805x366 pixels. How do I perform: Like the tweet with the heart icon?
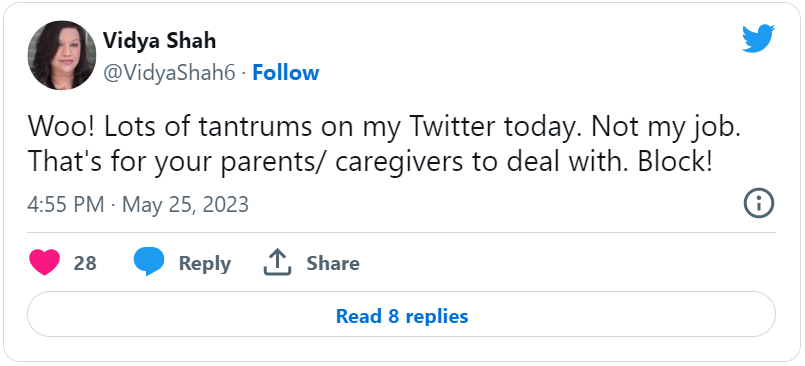click(x=45, y=262)
